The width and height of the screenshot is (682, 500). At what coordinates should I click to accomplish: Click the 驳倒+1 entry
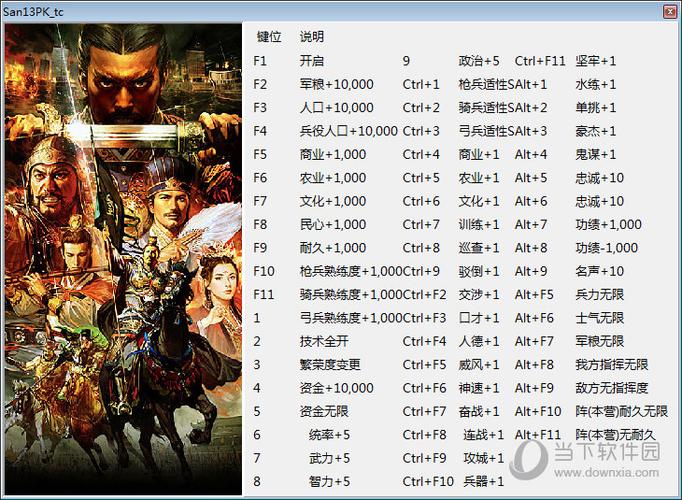point(479,271)
